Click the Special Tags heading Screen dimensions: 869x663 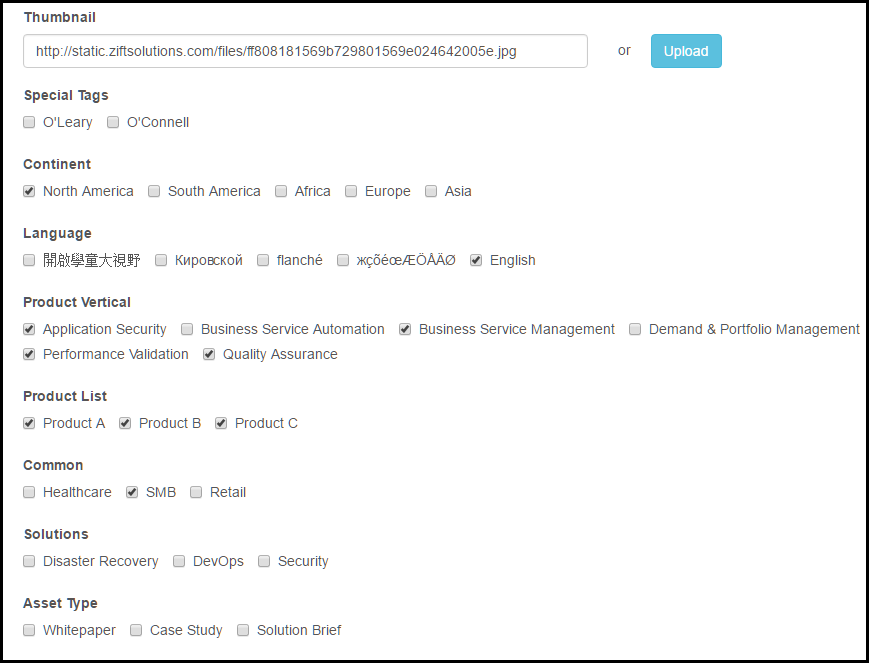coord(66,95)
